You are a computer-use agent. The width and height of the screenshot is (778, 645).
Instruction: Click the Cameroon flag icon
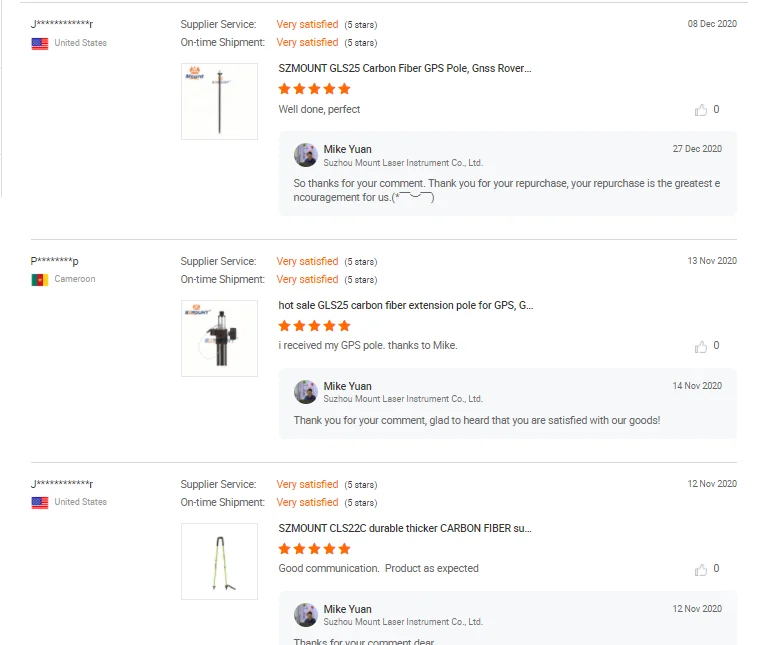tap(40, 279)
